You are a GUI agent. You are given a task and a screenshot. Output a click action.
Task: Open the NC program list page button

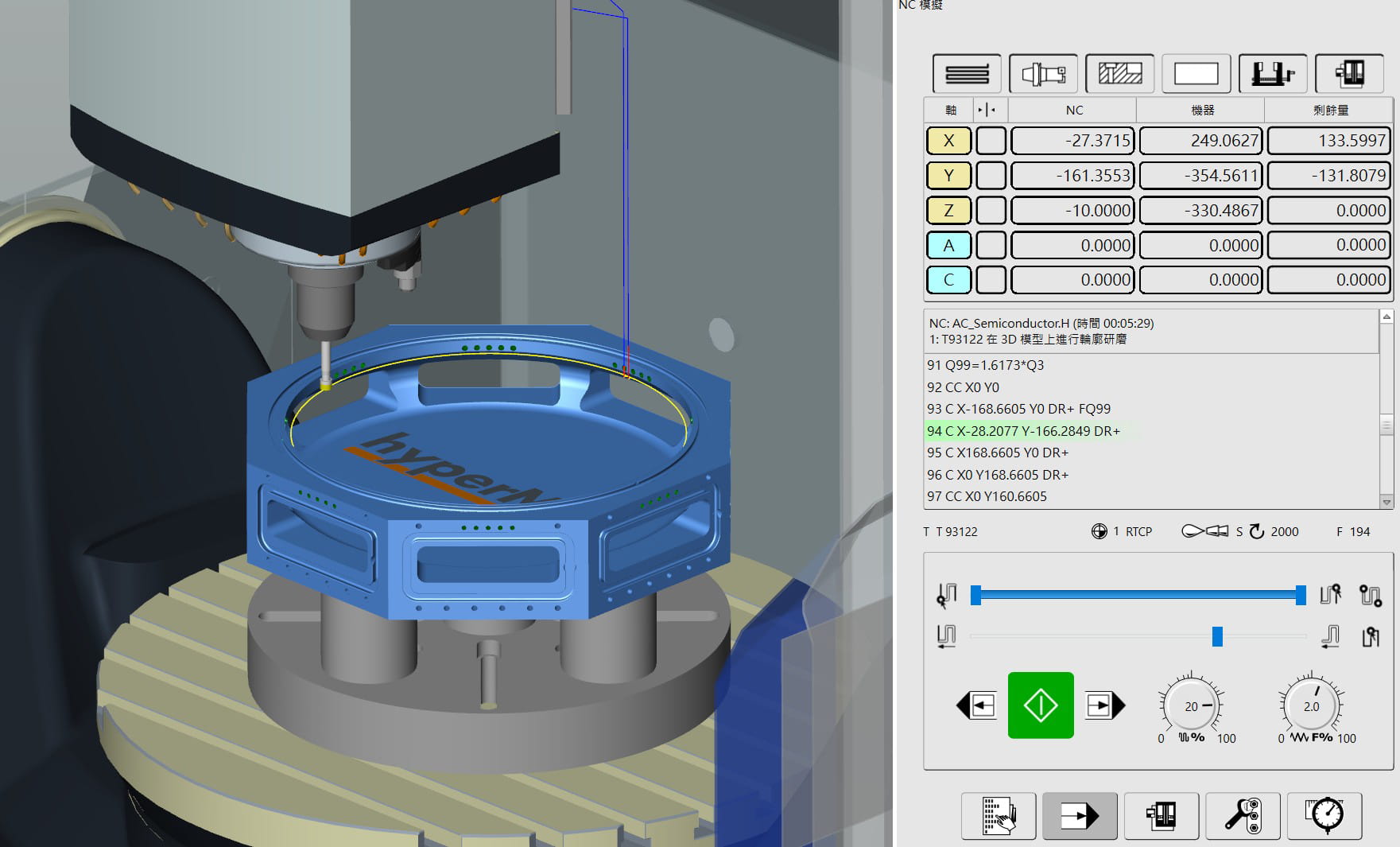coord(999,815)
